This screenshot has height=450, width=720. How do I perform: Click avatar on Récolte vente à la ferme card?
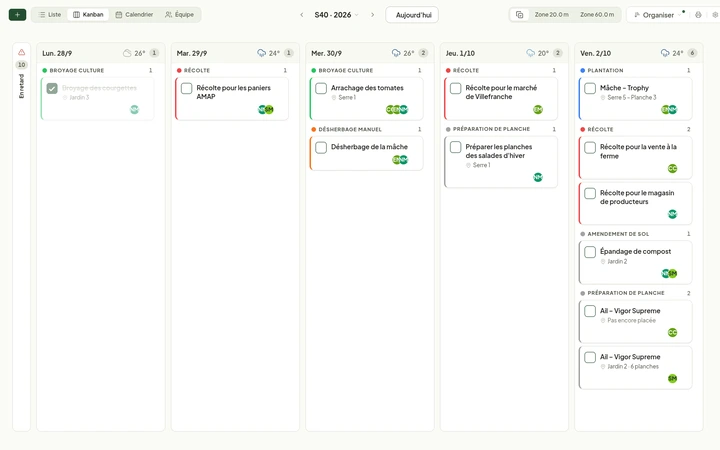(672, 169)
